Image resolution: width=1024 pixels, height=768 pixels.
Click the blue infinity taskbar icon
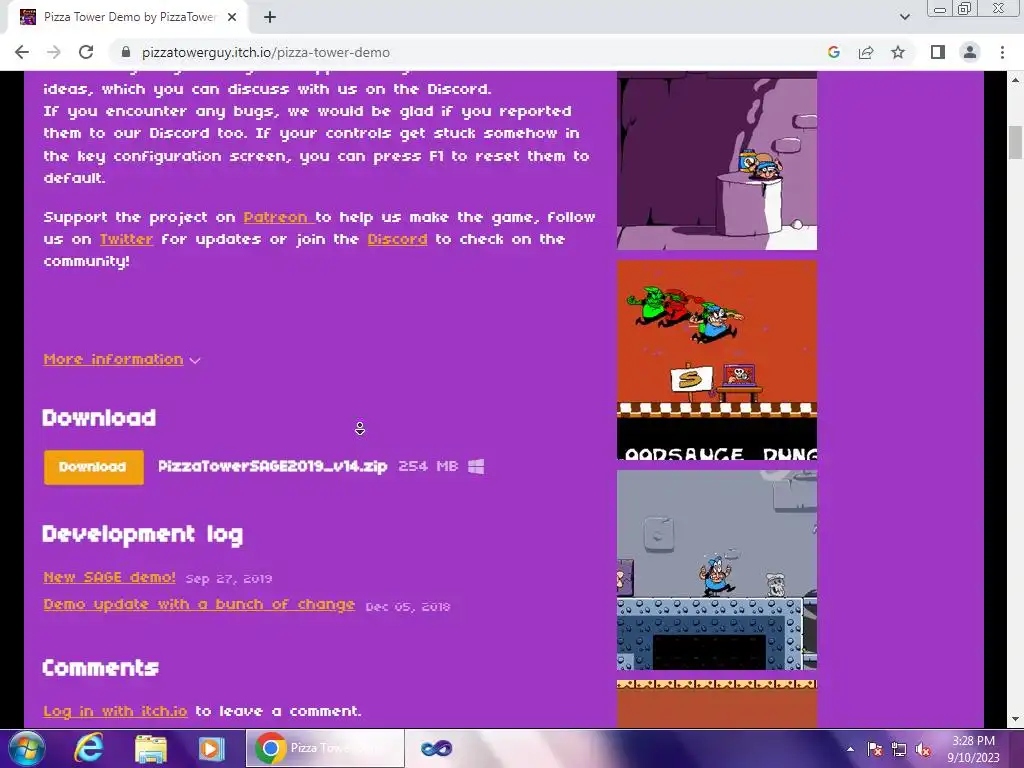(436, 748)
